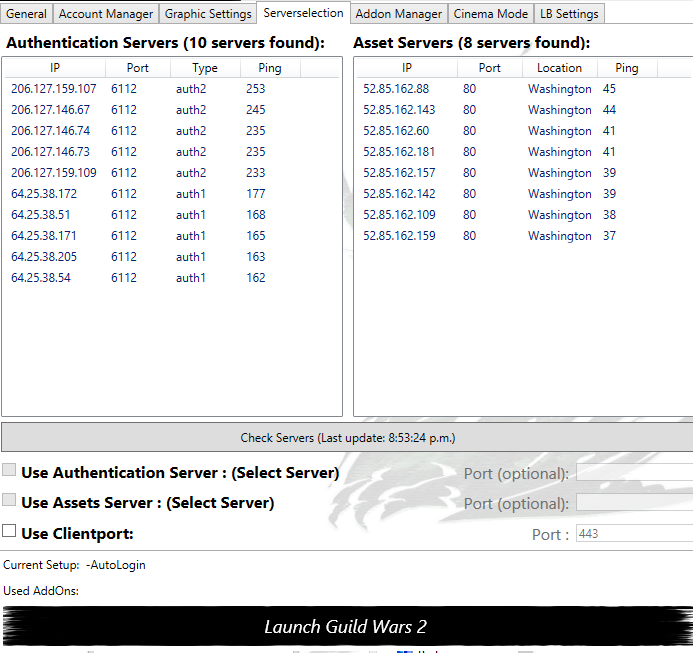693x653 pixels.
Task: Click the Authentication Server optional port field
Action: pyautogui.click(x=635, y=472)
